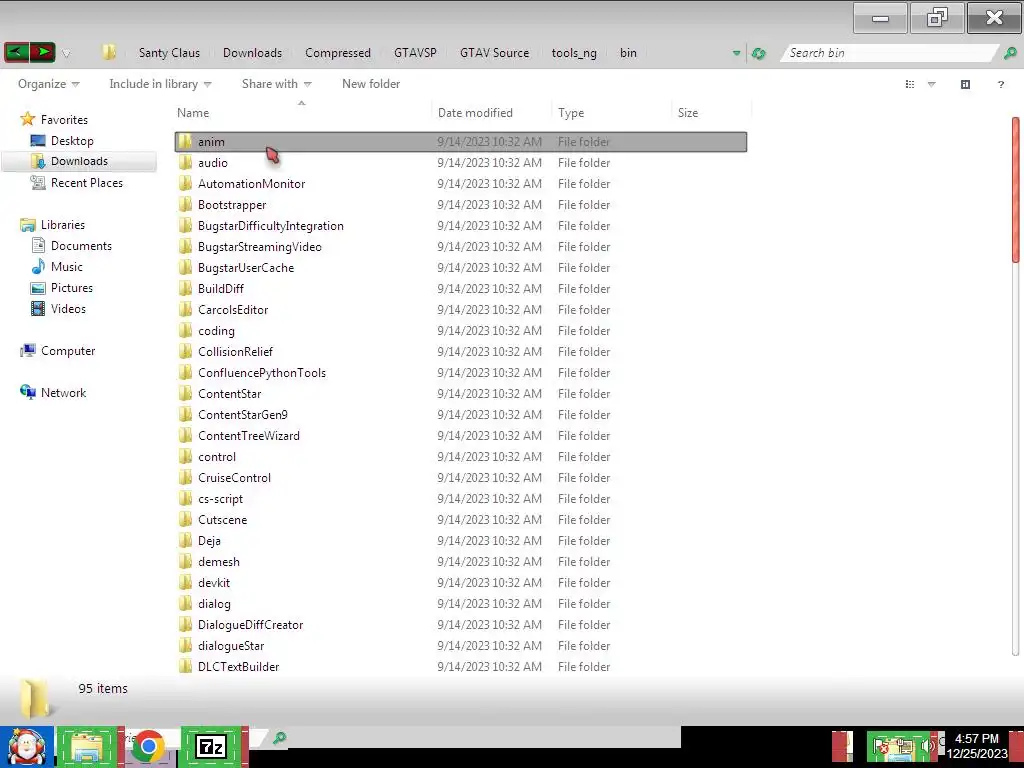The height and width of the screenshot is (768, 1024).
Task: Click DLCTextBuilder folder name
Action: coord(238,667)
